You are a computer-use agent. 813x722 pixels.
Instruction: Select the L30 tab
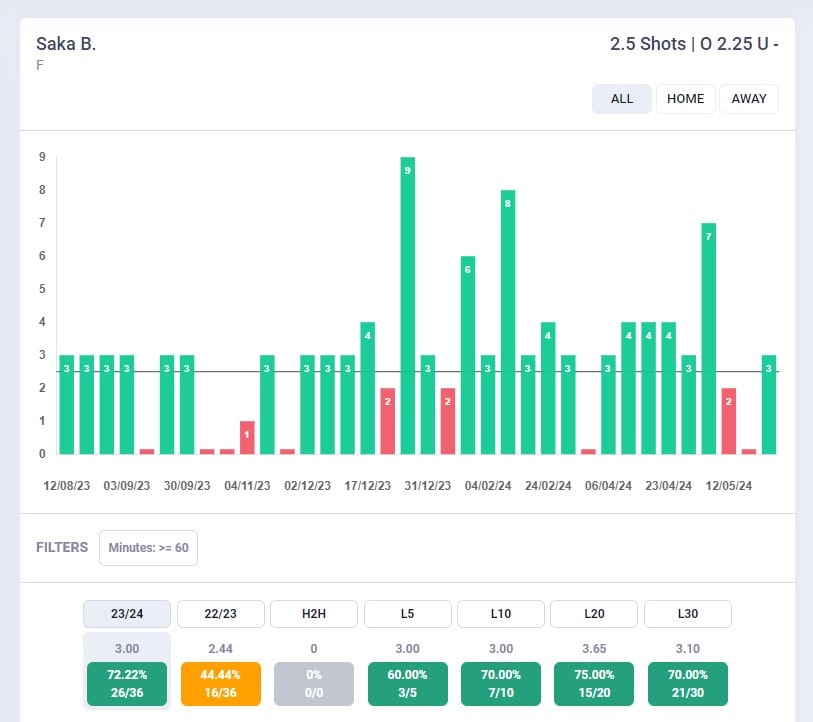pyautogui.click(x=688, y=614)
